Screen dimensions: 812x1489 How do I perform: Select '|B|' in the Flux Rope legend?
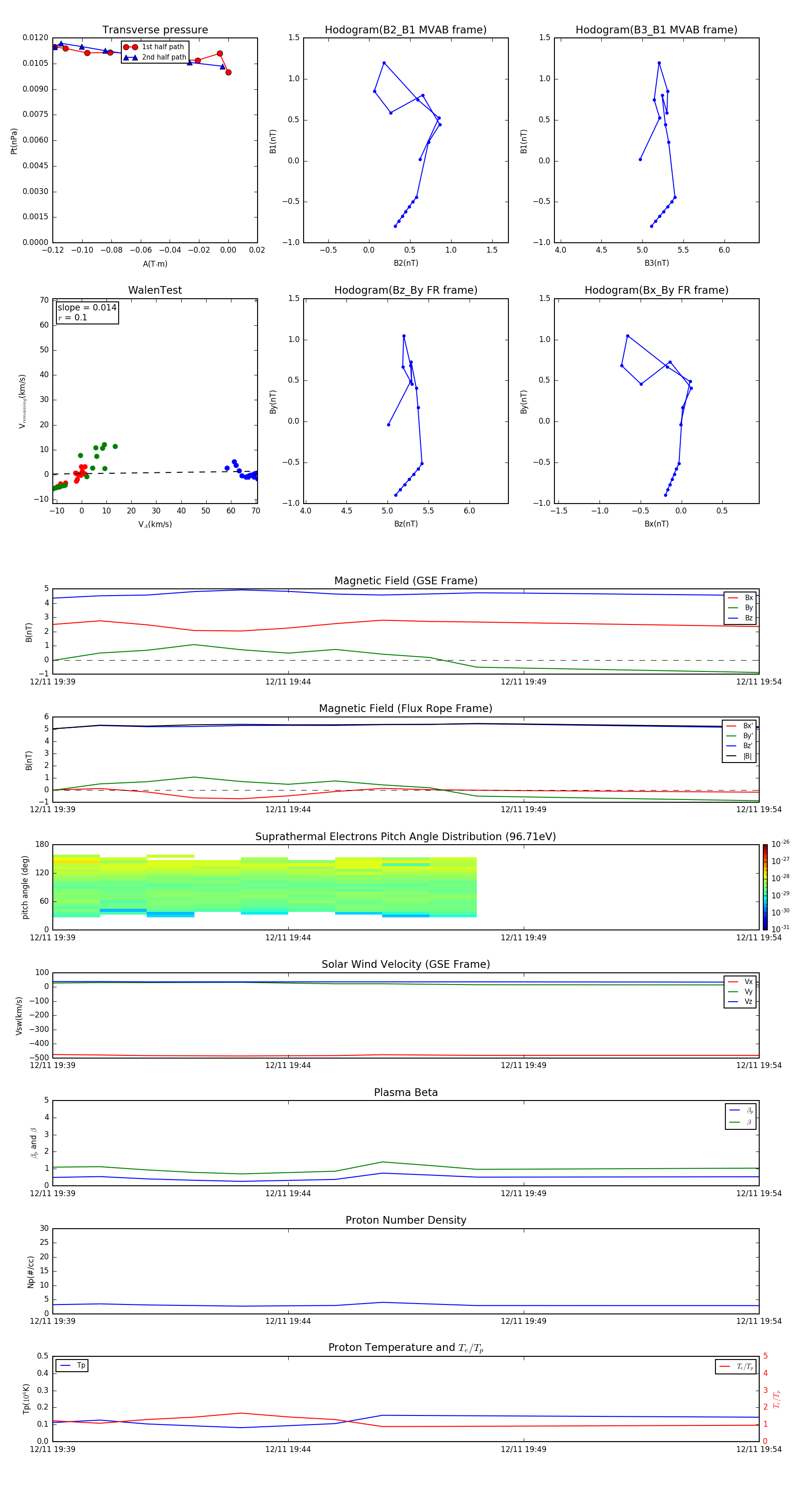click(740, 756)
